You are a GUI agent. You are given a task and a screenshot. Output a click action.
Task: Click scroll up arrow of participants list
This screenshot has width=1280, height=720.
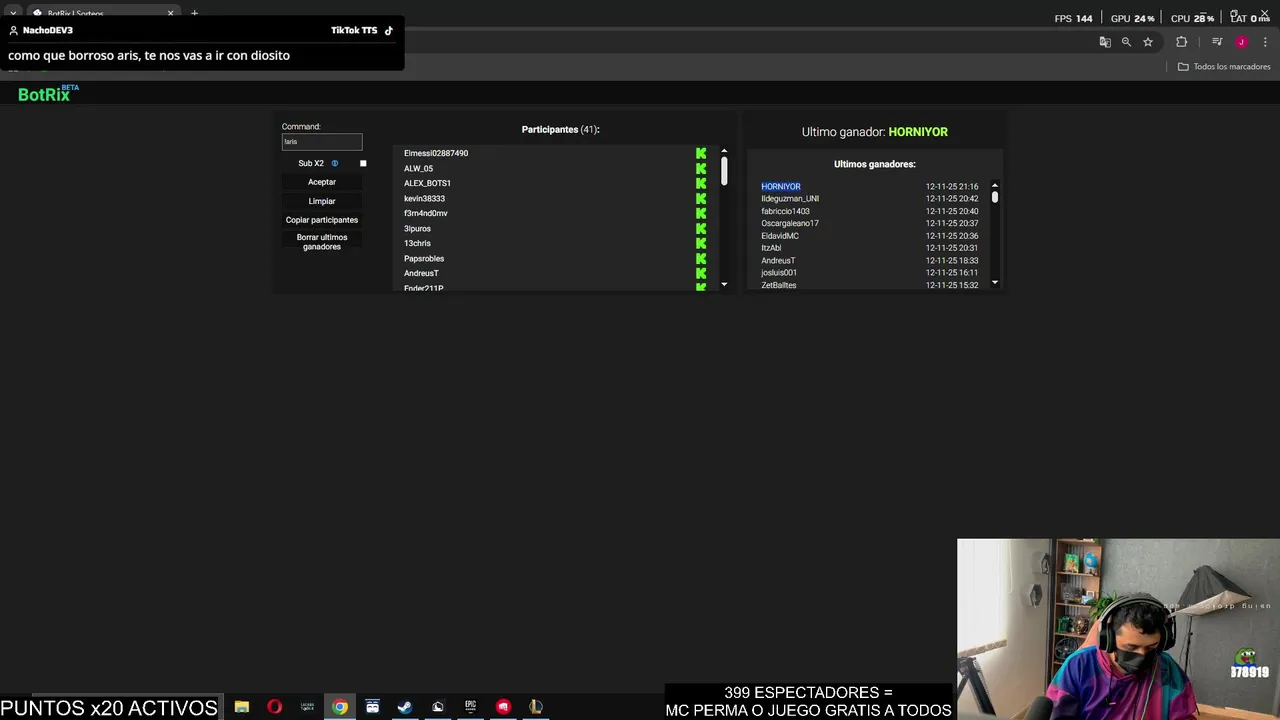coord(724,152)
